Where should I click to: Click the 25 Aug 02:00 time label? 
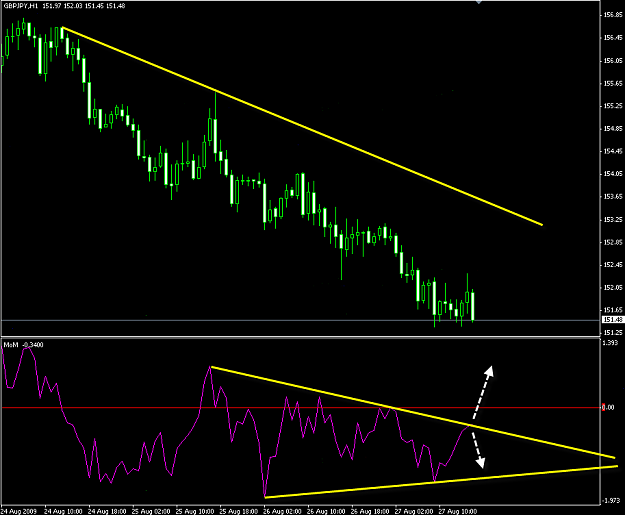click(151, 511)
